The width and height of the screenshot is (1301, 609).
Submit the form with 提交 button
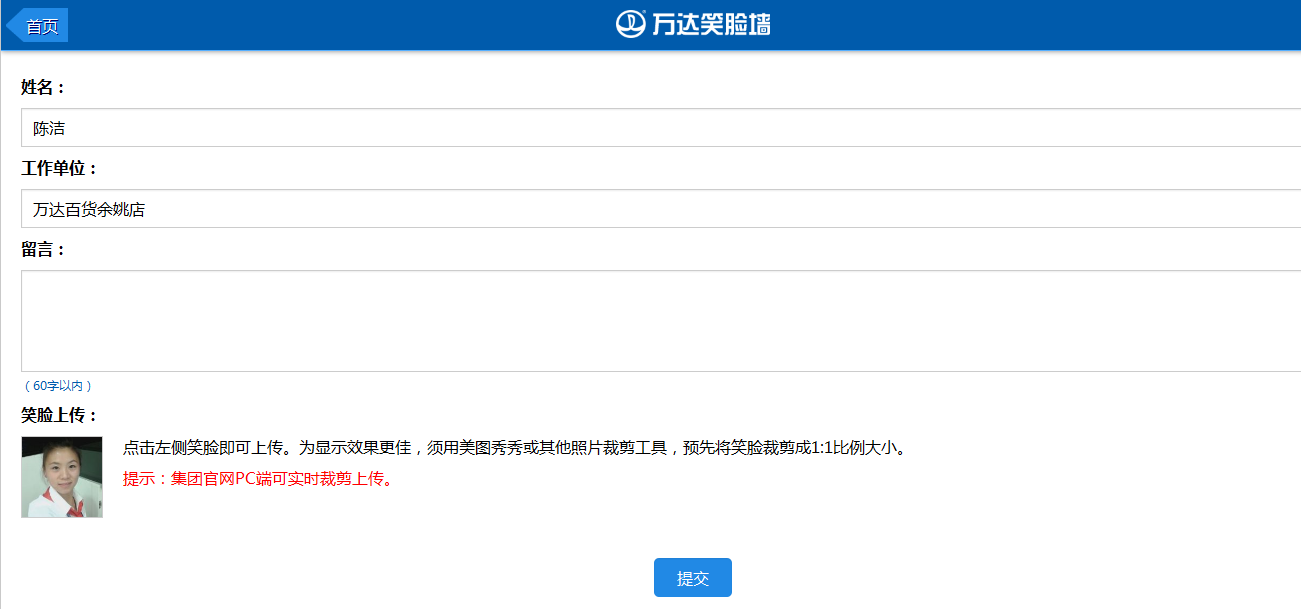(x=693, y=578)
